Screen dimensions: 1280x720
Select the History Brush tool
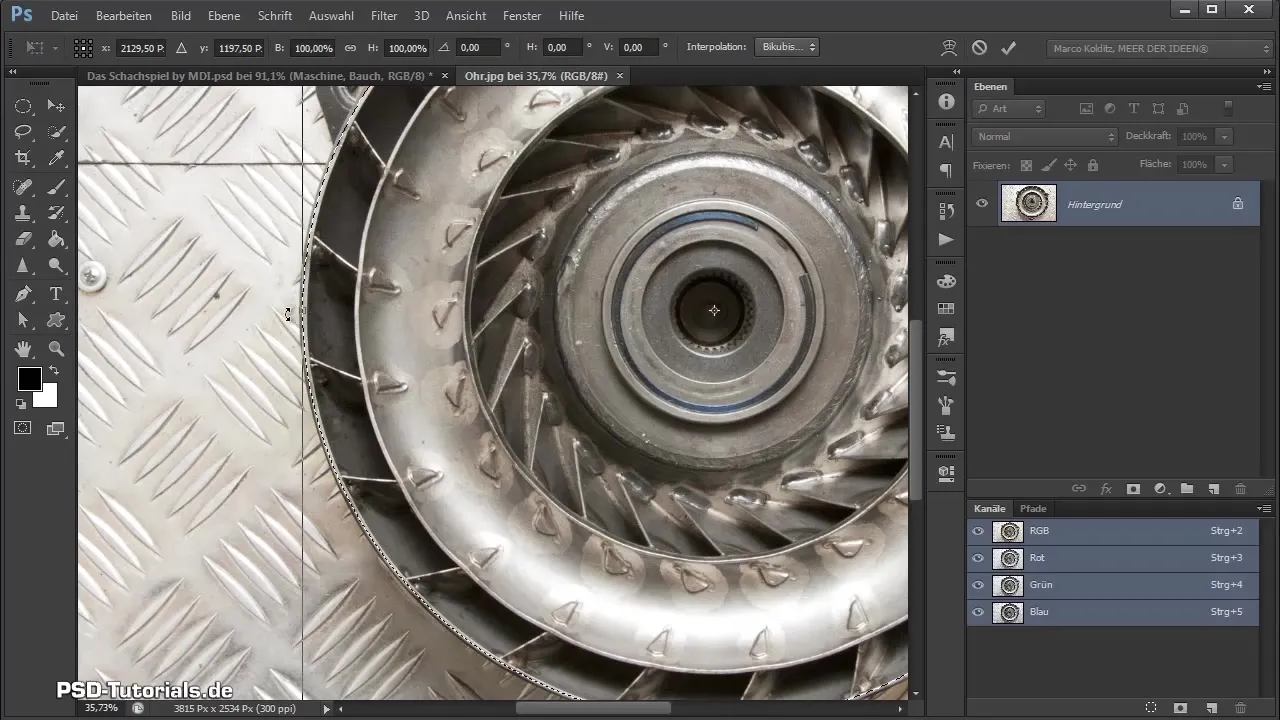(56, 212)
